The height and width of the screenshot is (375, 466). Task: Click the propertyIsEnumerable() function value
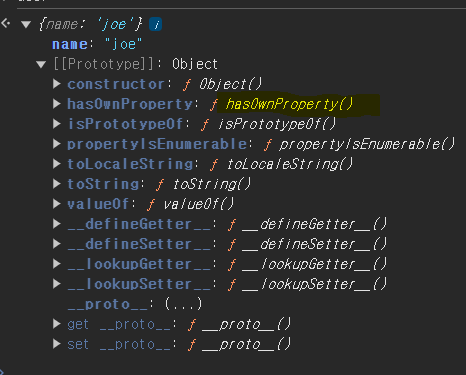(367, 144)
